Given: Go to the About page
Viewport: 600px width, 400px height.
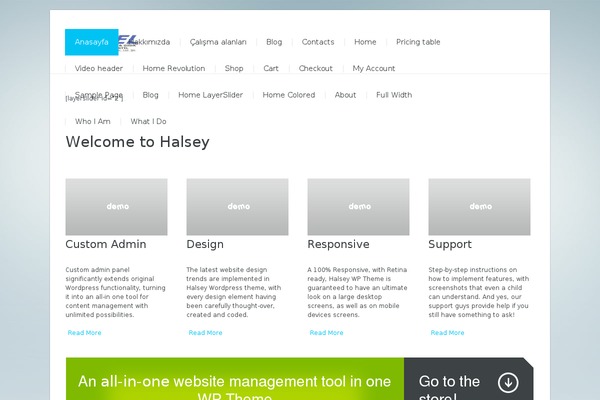Looking at the screenshot, I should coord(346,95).
